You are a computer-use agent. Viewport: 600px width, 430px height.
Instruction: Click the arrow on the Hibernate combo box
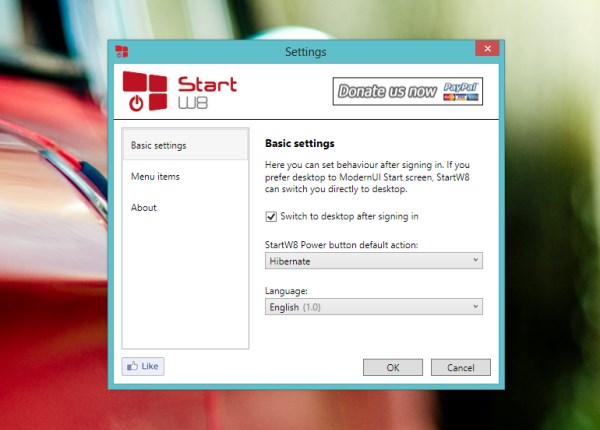475,261
